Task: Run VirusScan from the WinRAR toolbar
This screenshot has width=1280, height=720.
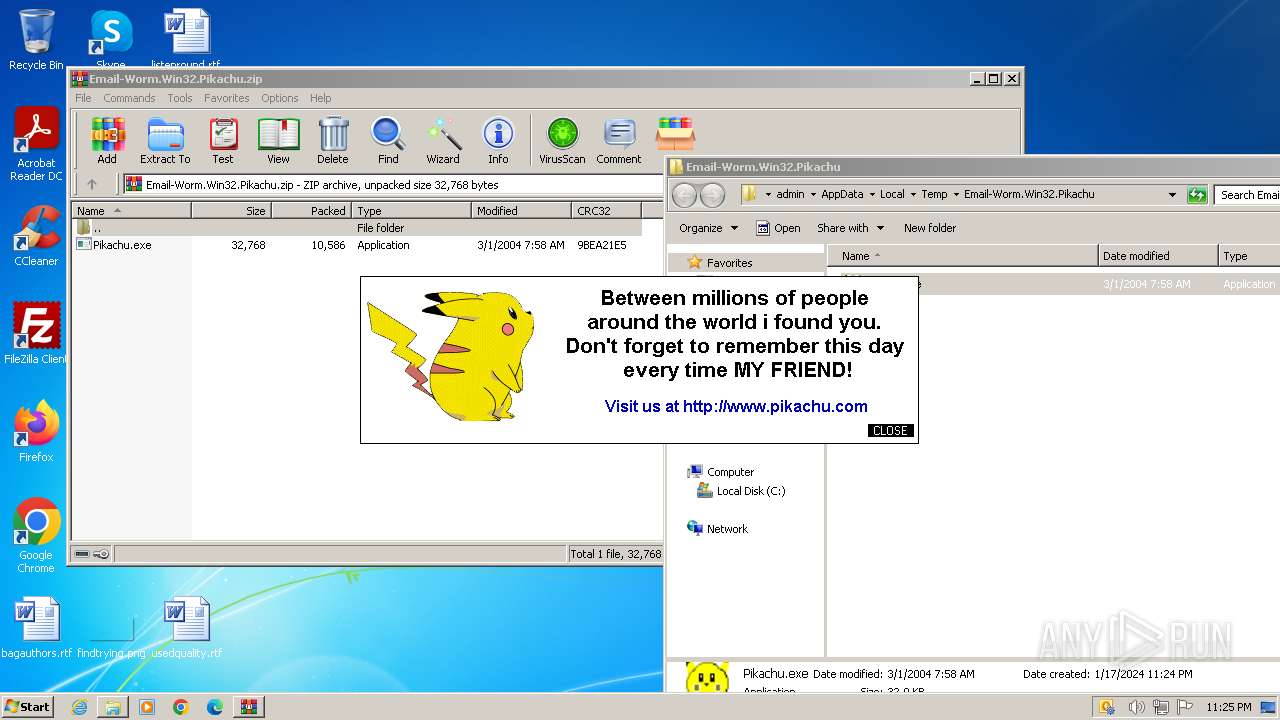Action: coord(562,140)
